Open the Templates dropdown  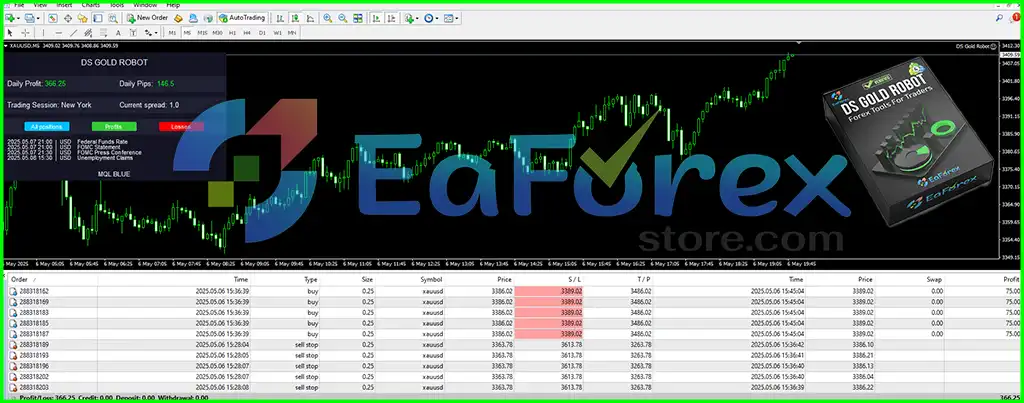click(456, 18)
